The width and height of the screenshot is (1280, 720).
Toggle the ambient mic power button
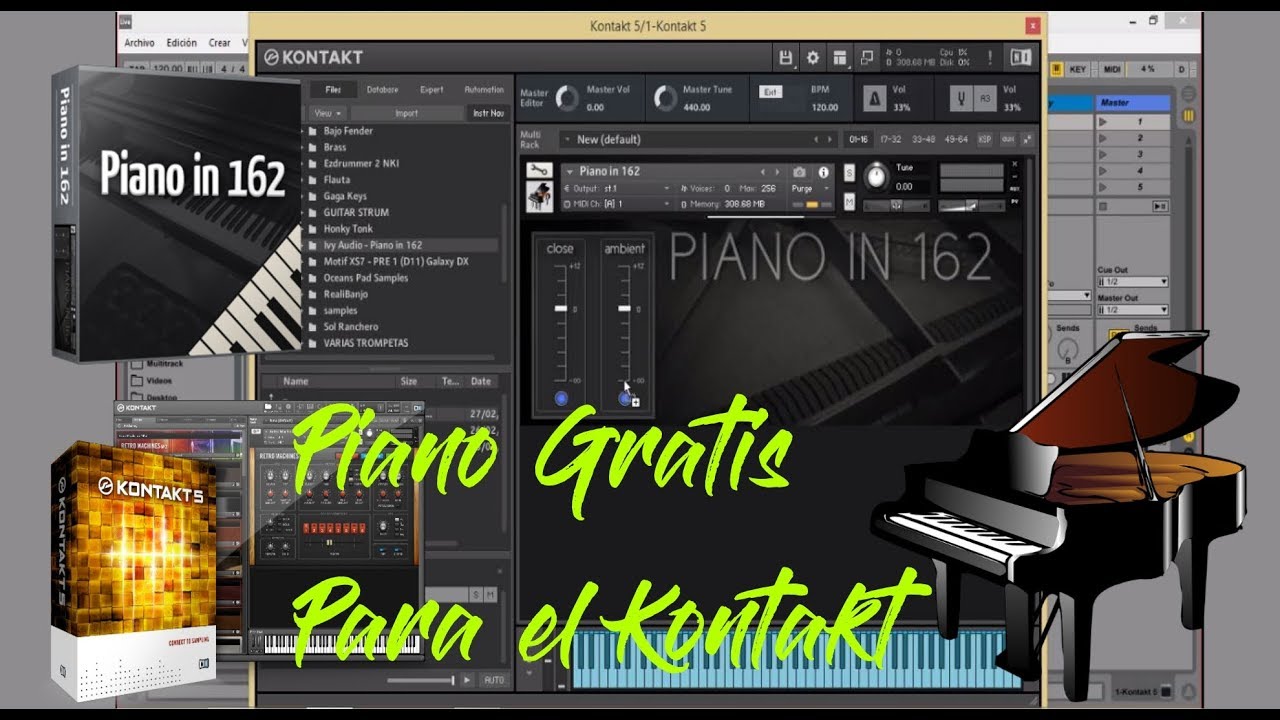click(625, 399)
